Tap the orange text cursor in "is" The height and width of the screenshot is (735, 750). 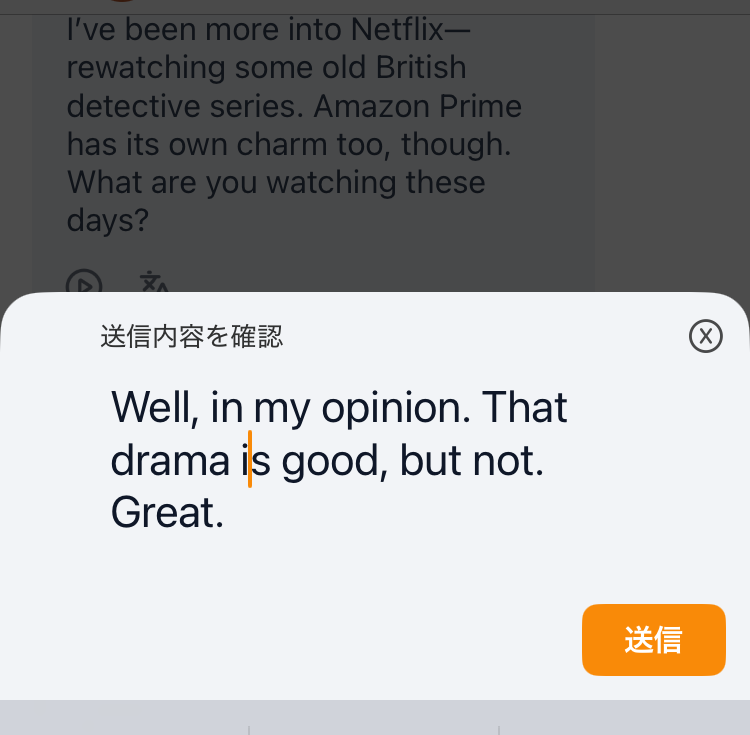249,461
